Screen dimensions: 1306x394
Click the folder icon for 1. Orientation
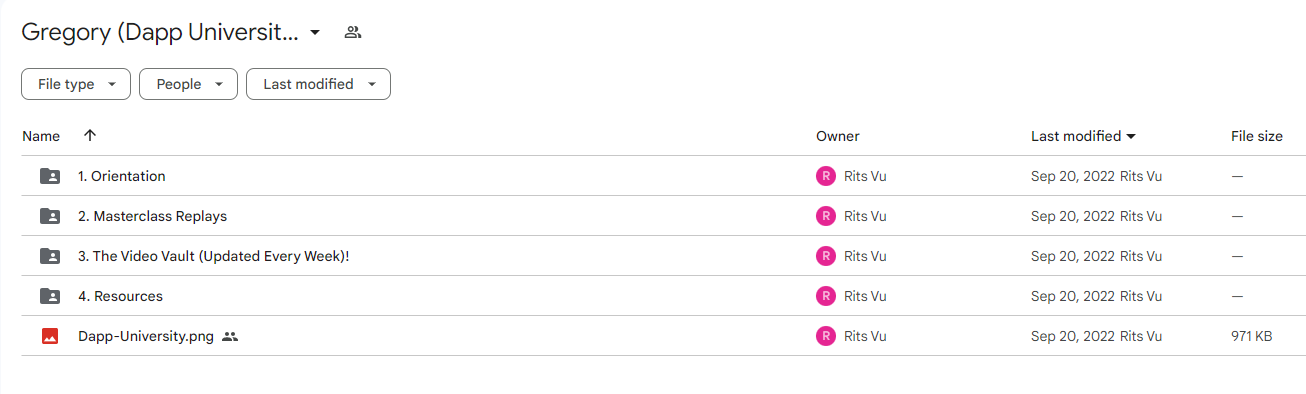[50, 176]
